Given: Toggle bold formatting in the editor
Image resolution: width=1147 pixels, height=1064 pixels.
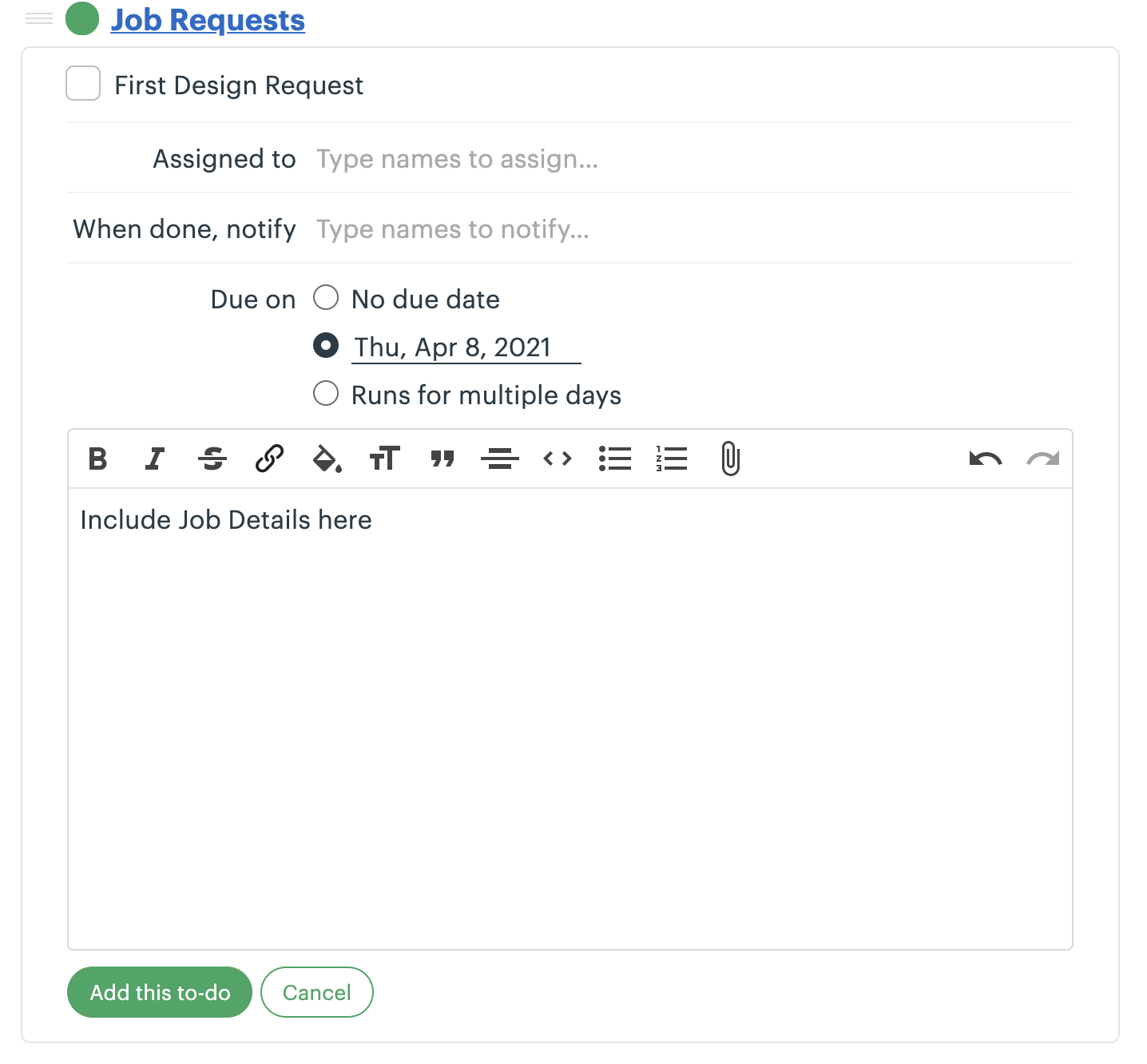Looking at the screenshot, I should coord(98,459).
